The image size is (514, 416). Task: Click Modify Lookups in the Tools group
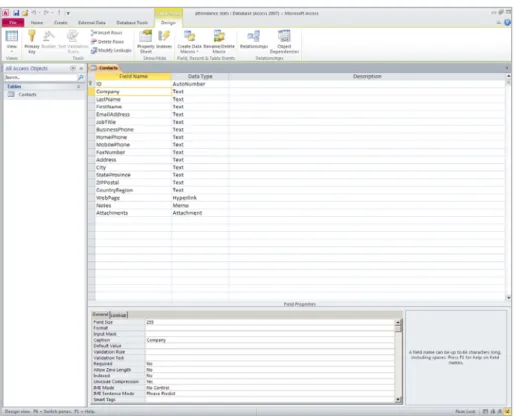tap(111, 50)
